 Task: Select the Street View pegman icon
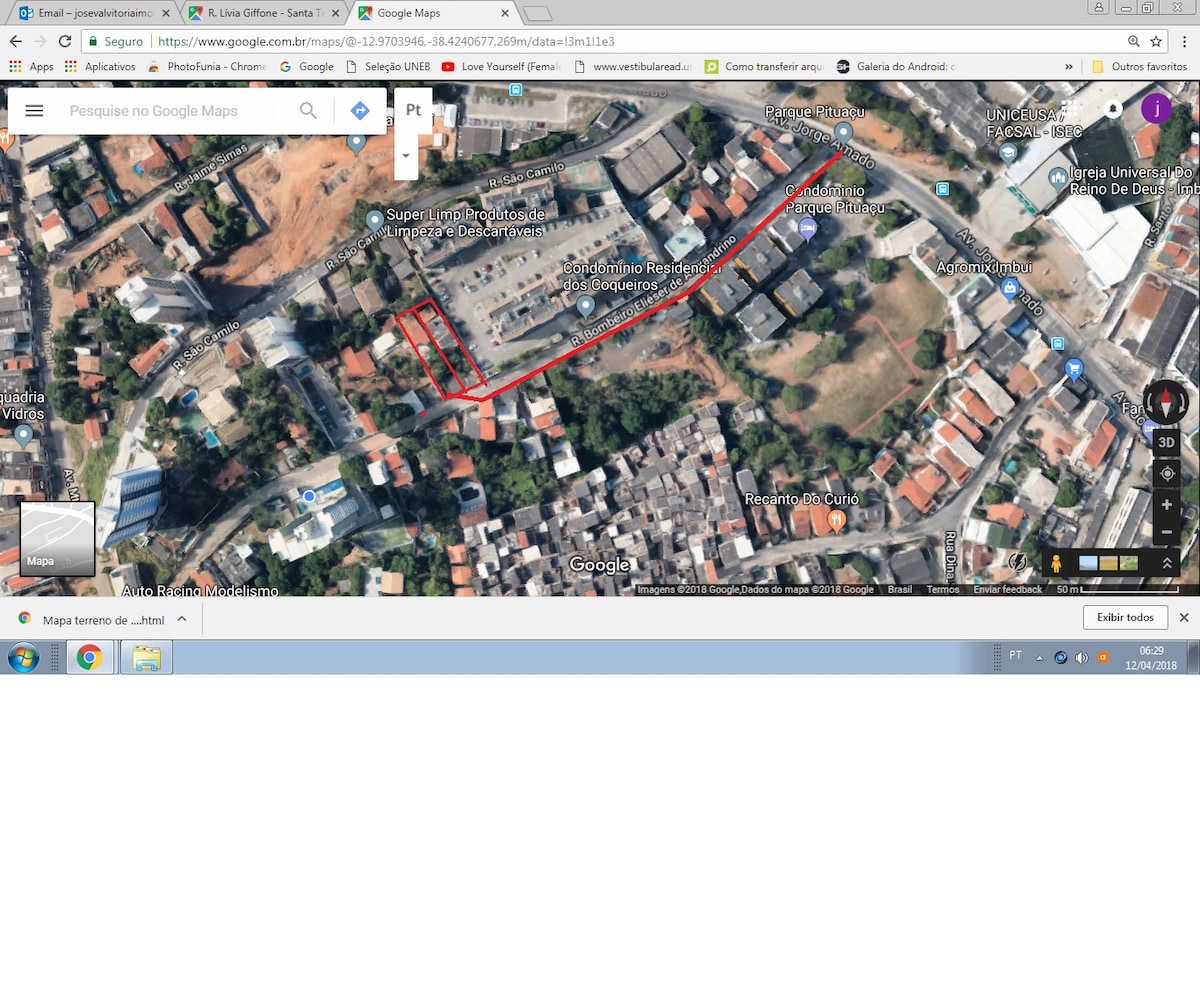point(1056,564)
